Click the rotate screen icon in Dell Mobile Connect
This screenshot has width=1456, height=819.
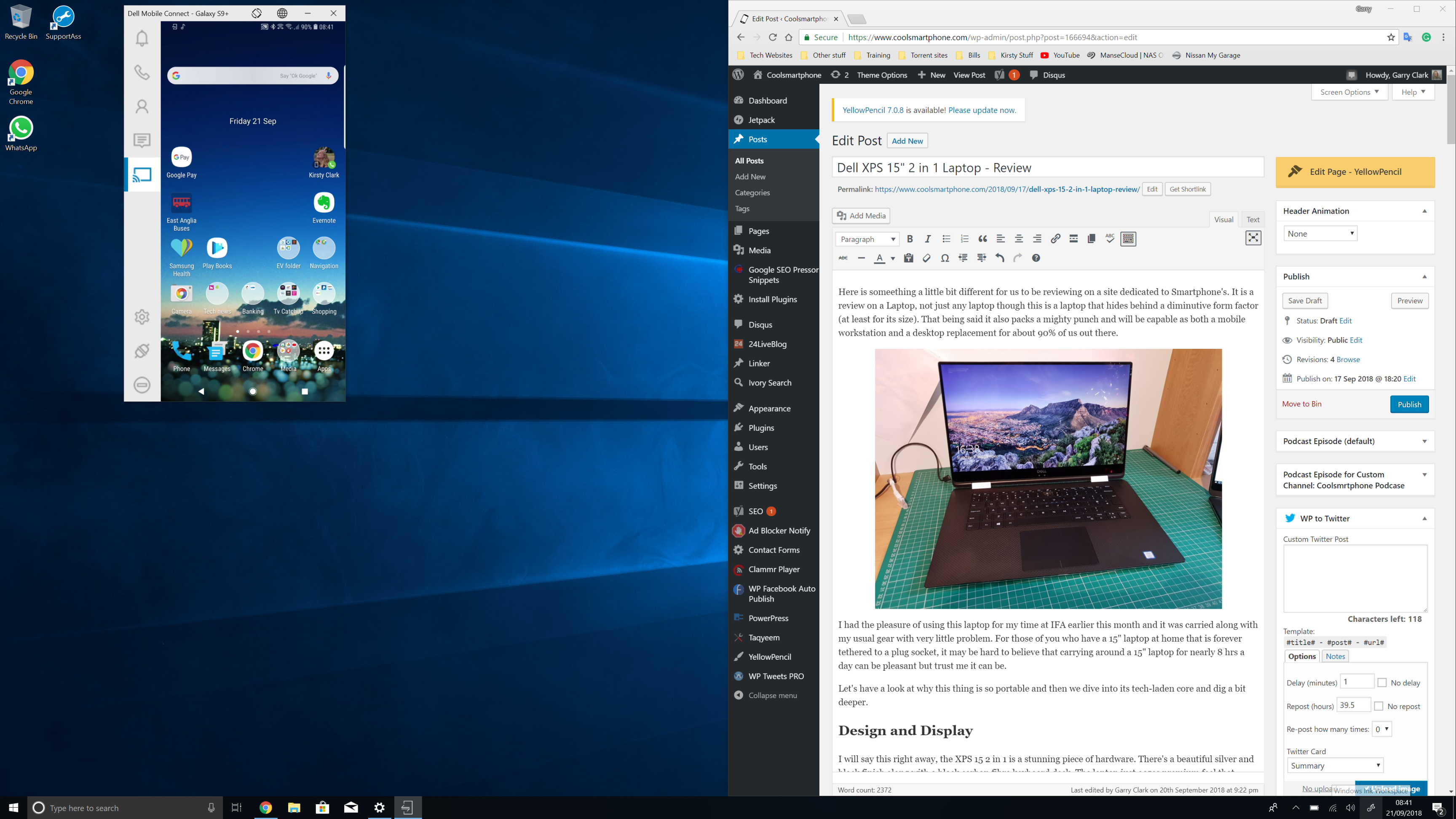257,13
